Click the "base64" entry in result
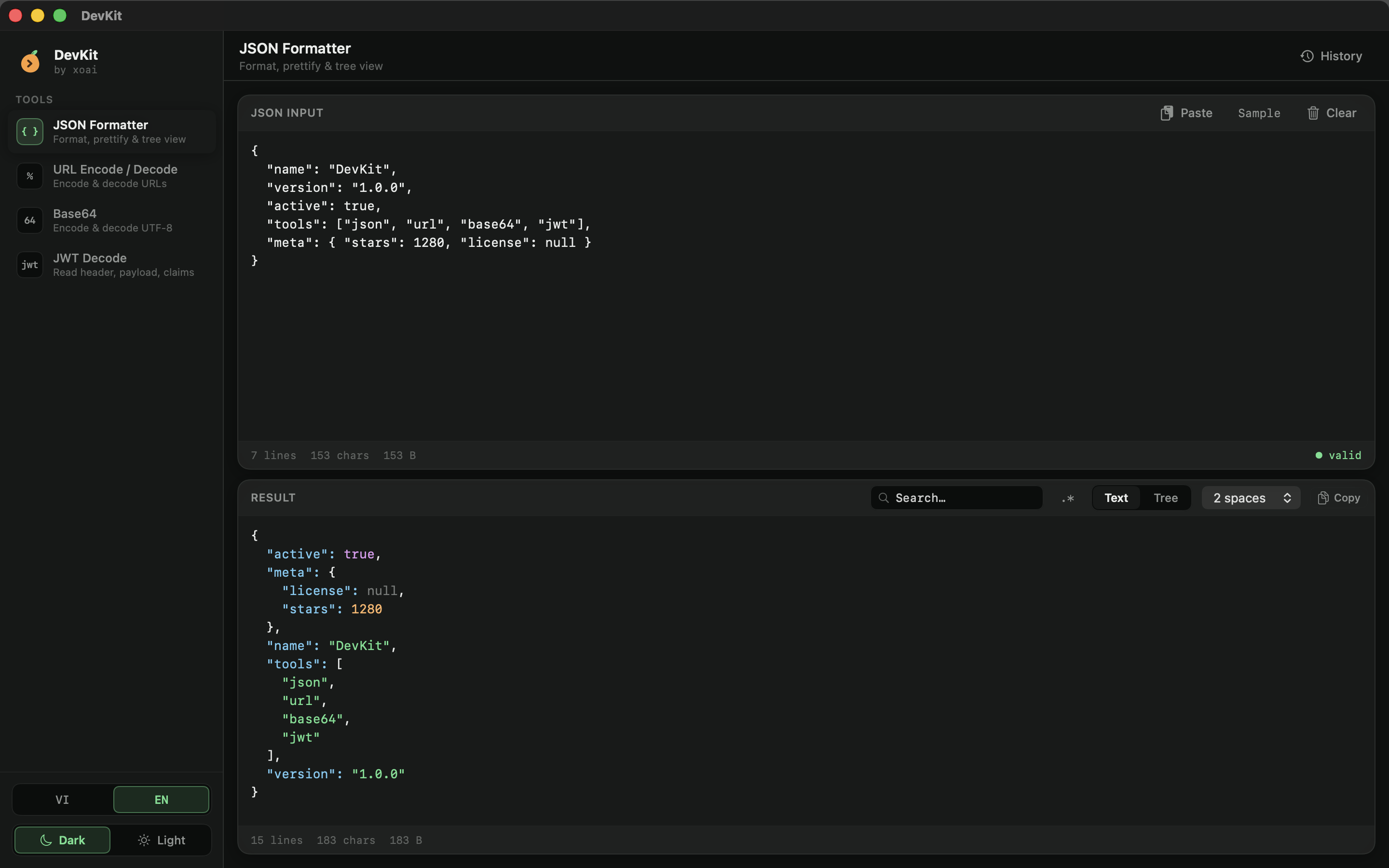The image size is (1389, 868). pos(312,719)
